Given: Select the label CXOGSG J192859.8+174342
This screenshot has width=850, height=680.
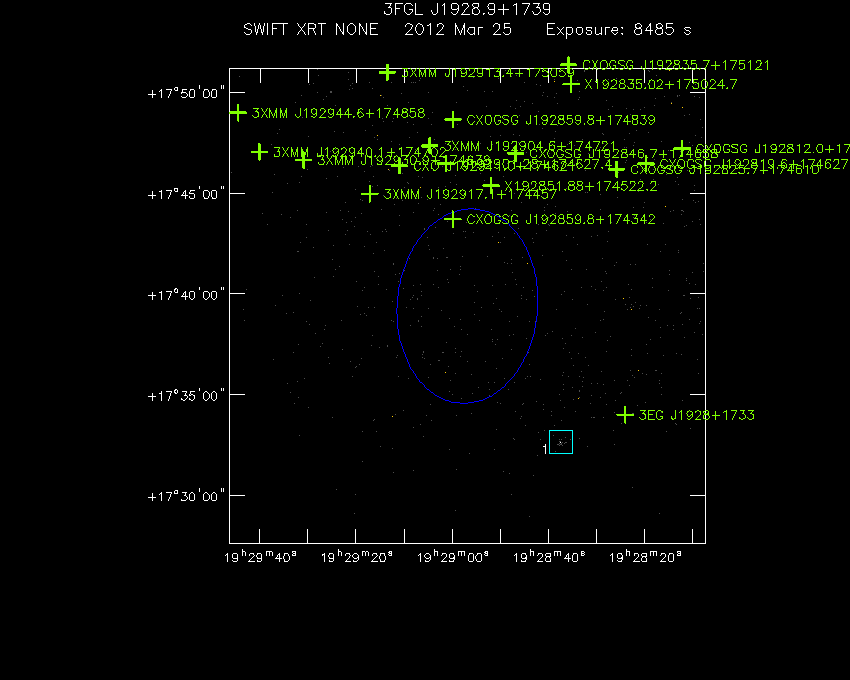Looking at the screenshot, I should [x=561, y=219].
